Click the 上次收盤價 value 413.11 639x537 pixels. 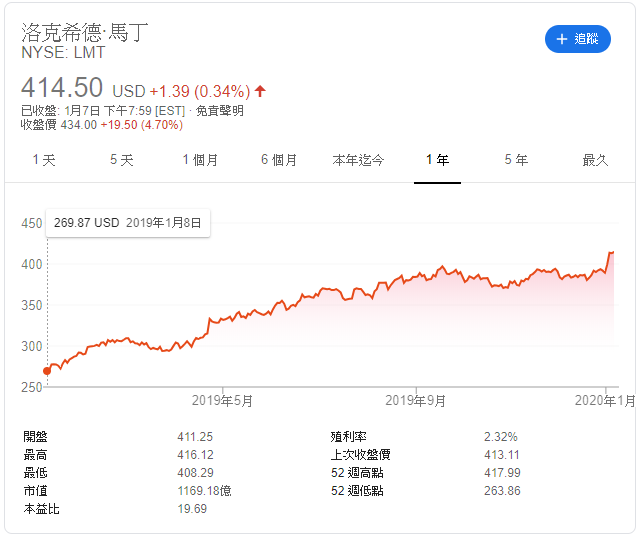(x=502, y=455)
